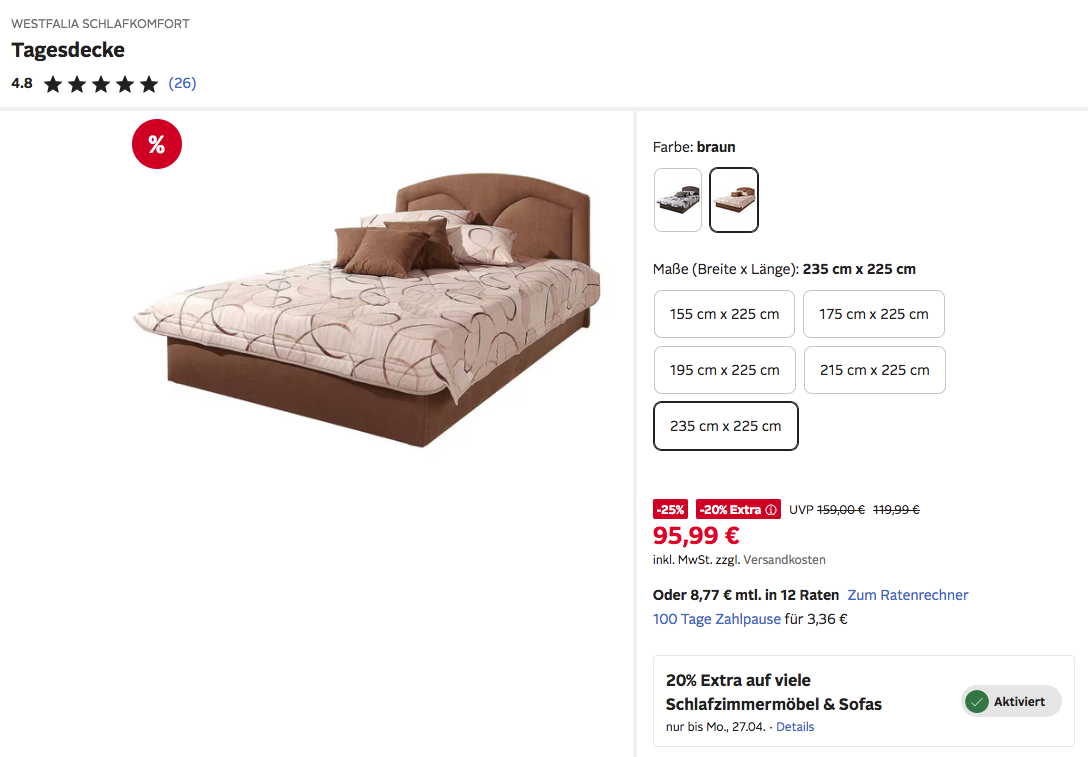Select the 235 cm x 225 cm size option
1088x757 pixels.
pyautogui.click(x=726, y=426)
